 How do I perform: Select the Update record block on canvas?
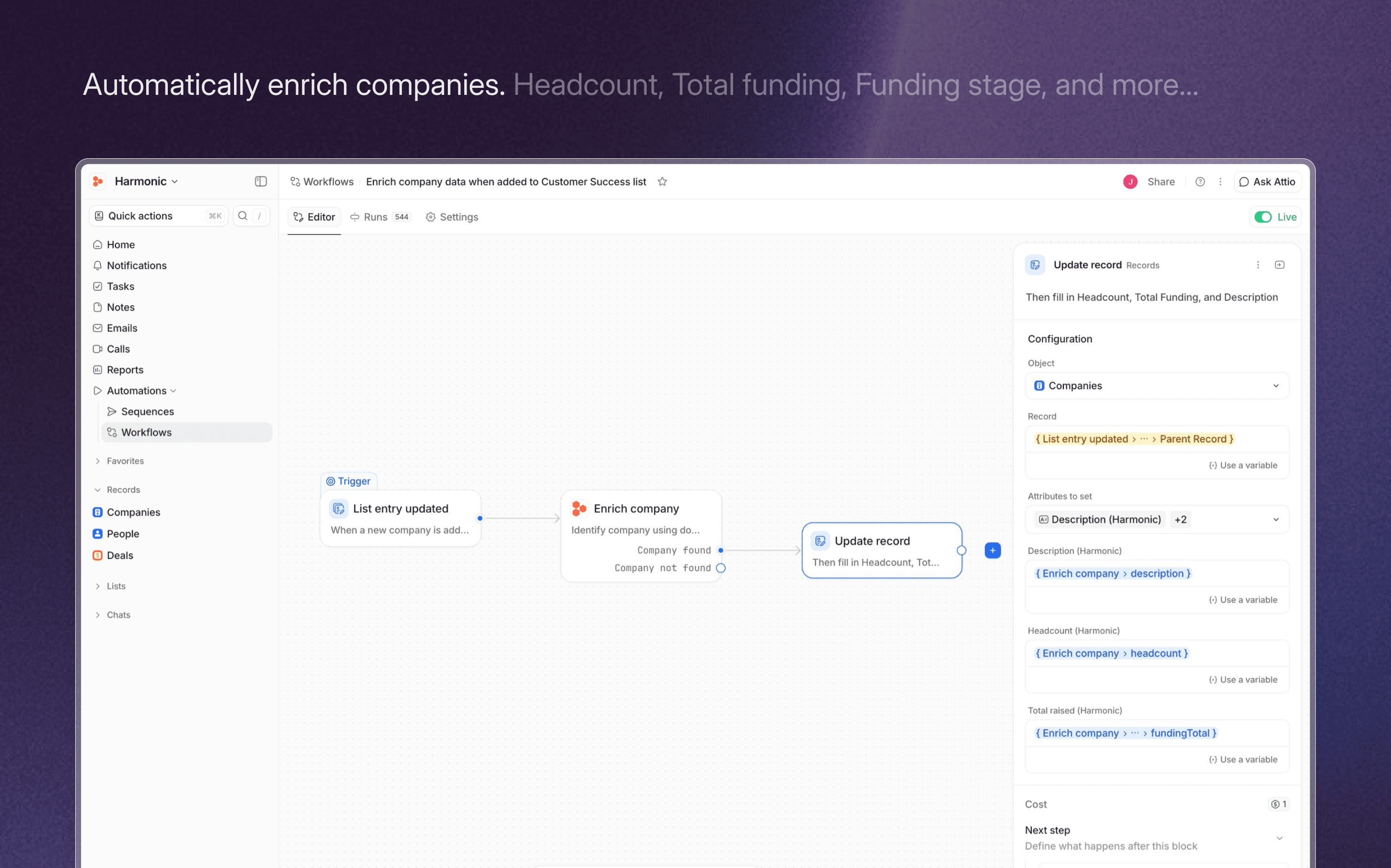(x=882, y=550)
